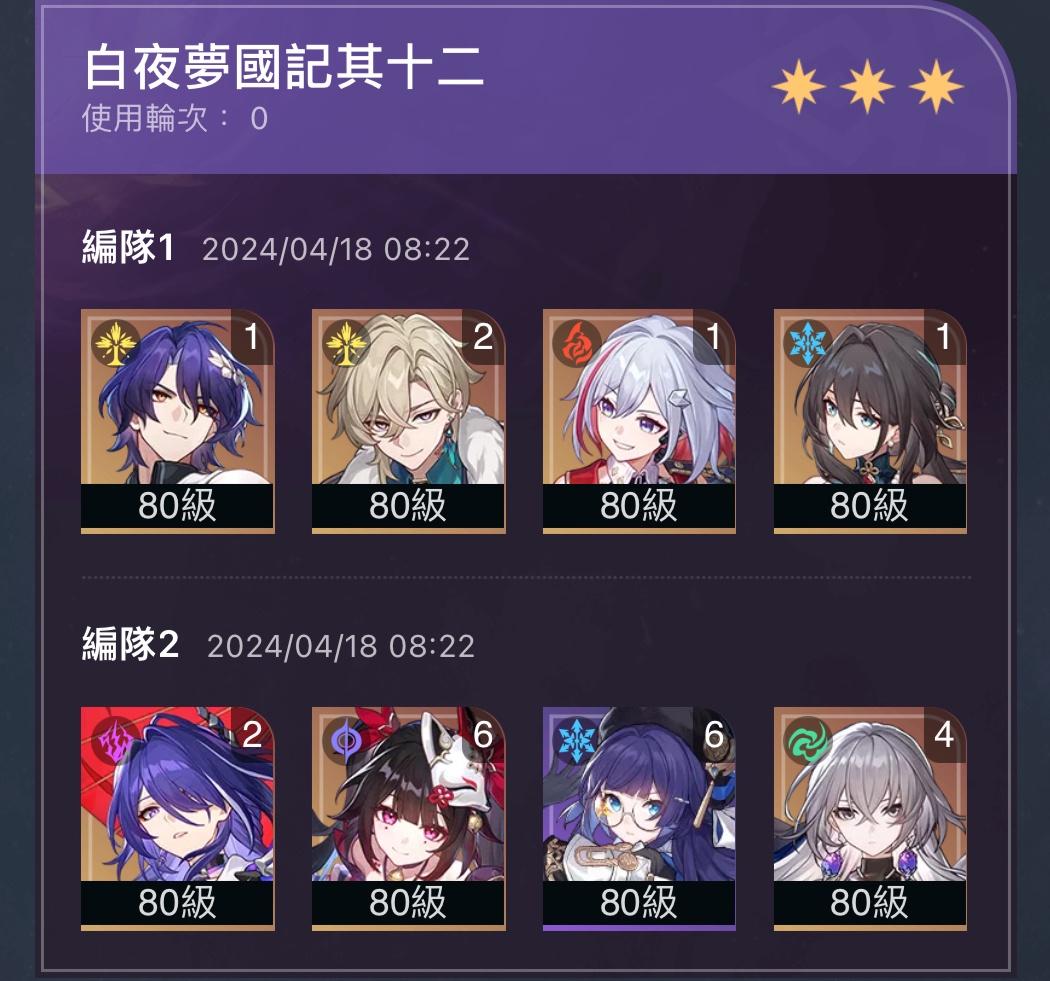Click the Imaginary element icon on Dr. Ratio's card

(x=116, y=344)
